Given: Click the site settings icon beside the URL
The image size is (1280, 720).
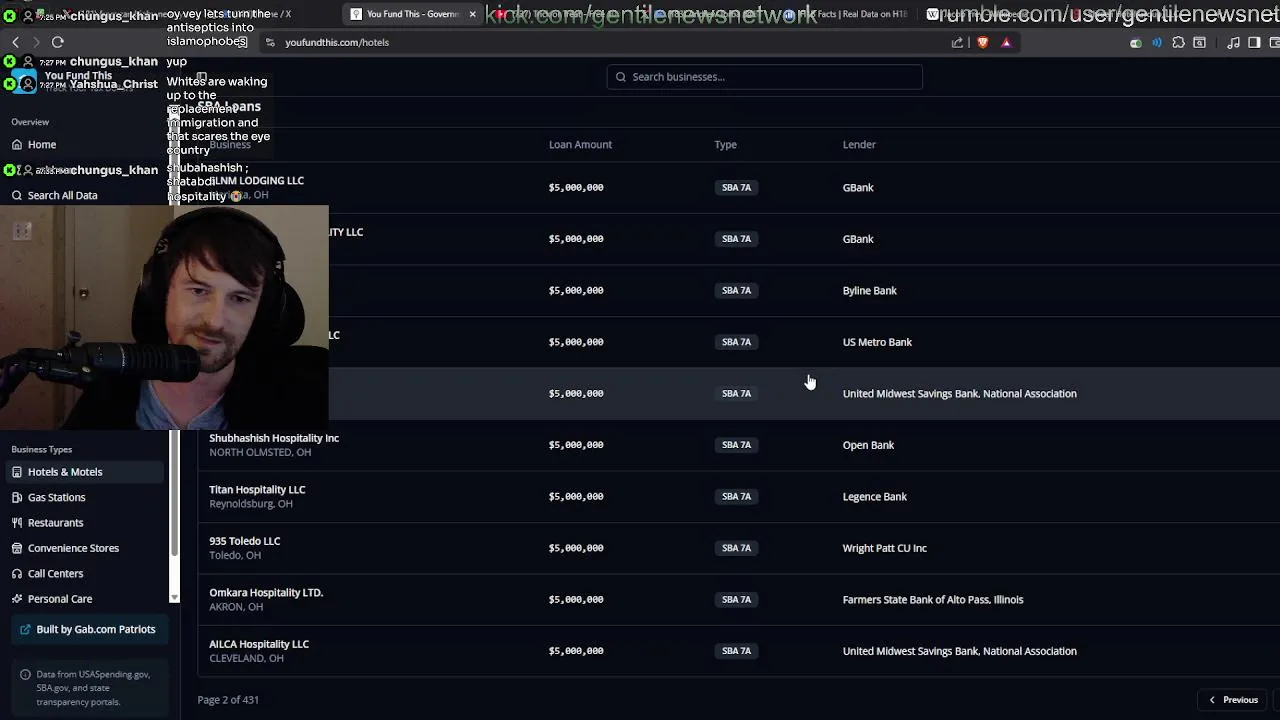Looking at the screenshot, I should (270, 42).
